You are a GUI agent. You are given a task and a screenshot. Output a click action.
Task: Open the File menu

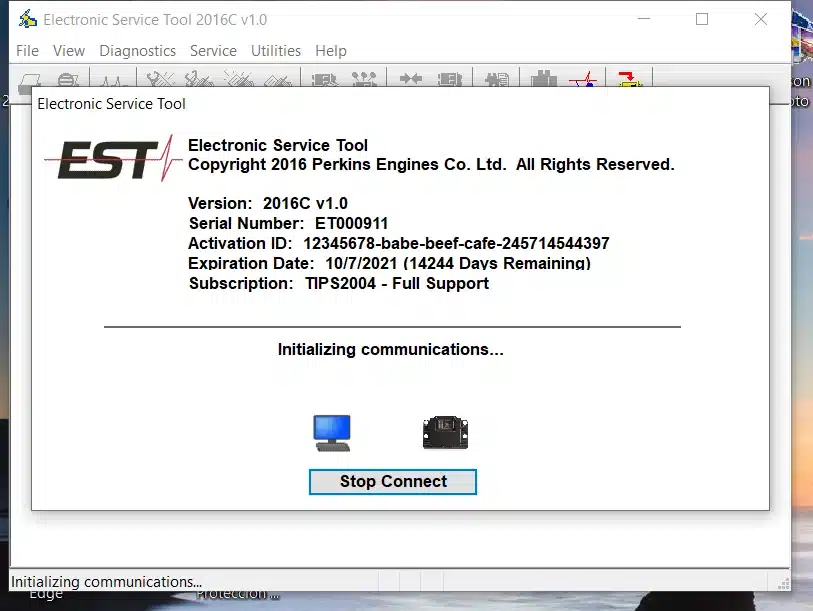click(28, 51)
